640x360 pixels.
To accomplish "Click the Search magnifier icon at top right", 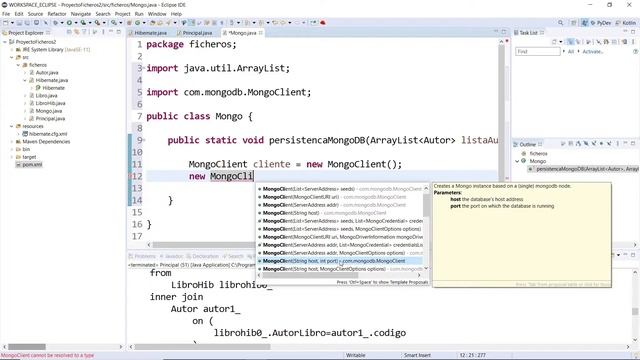I will point(560,23).
